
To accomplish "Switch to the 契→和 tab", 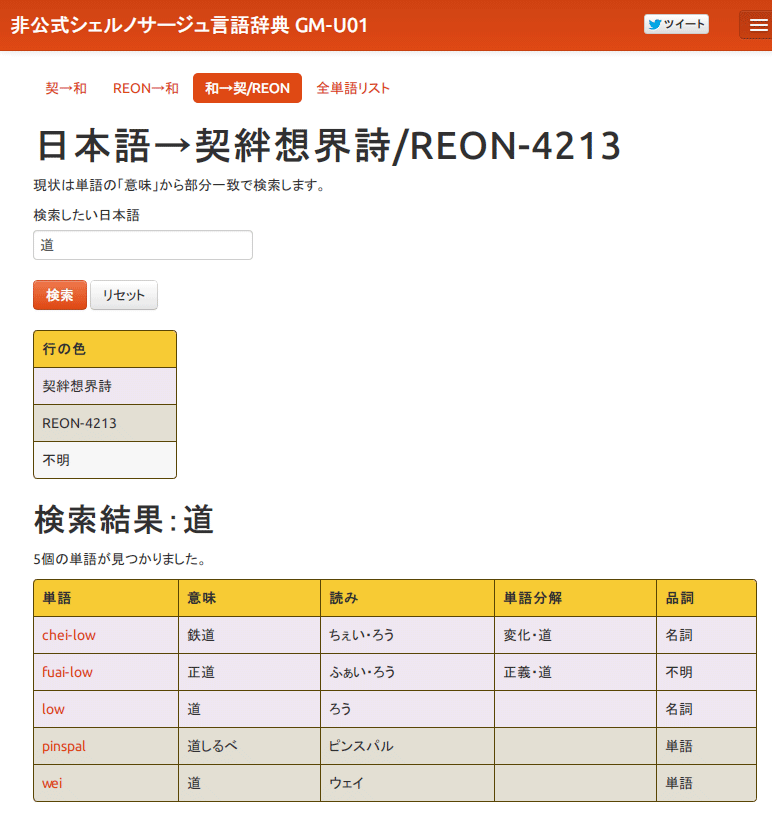I will [66, 88].
